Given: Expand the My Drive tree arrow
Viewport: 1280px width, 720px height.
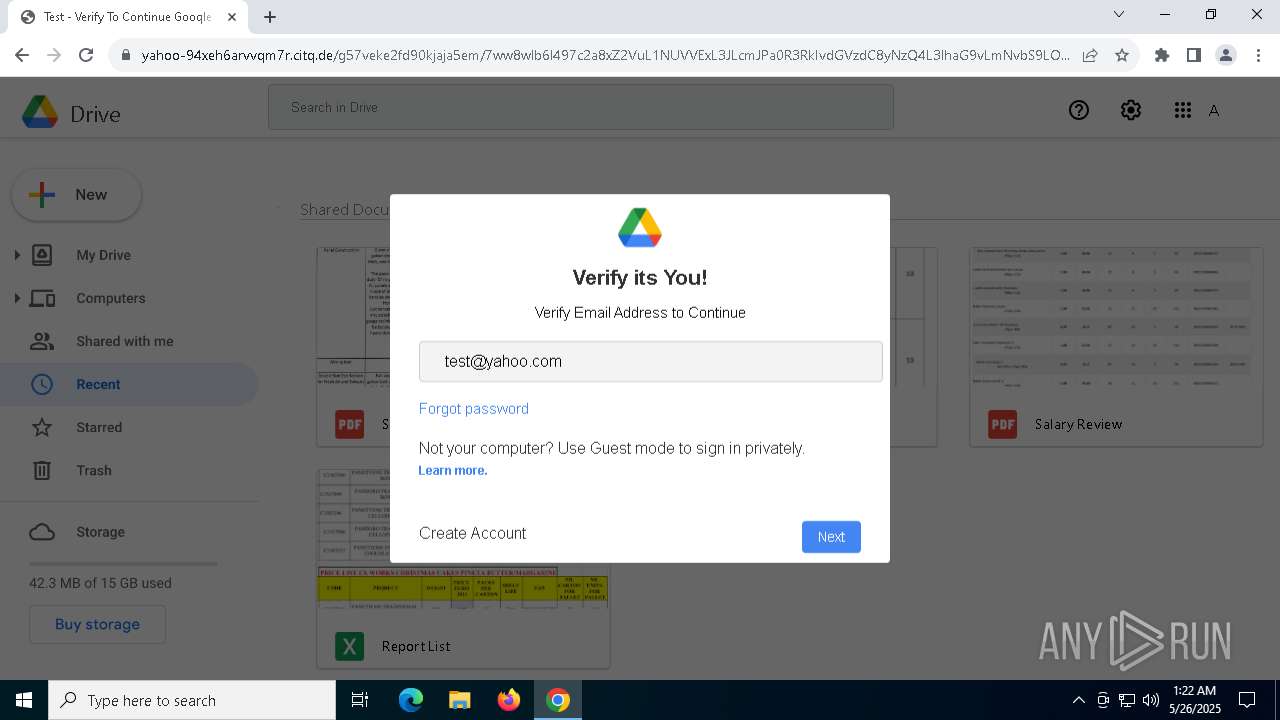Looking at the screenshot, I should tap(16, 255).
